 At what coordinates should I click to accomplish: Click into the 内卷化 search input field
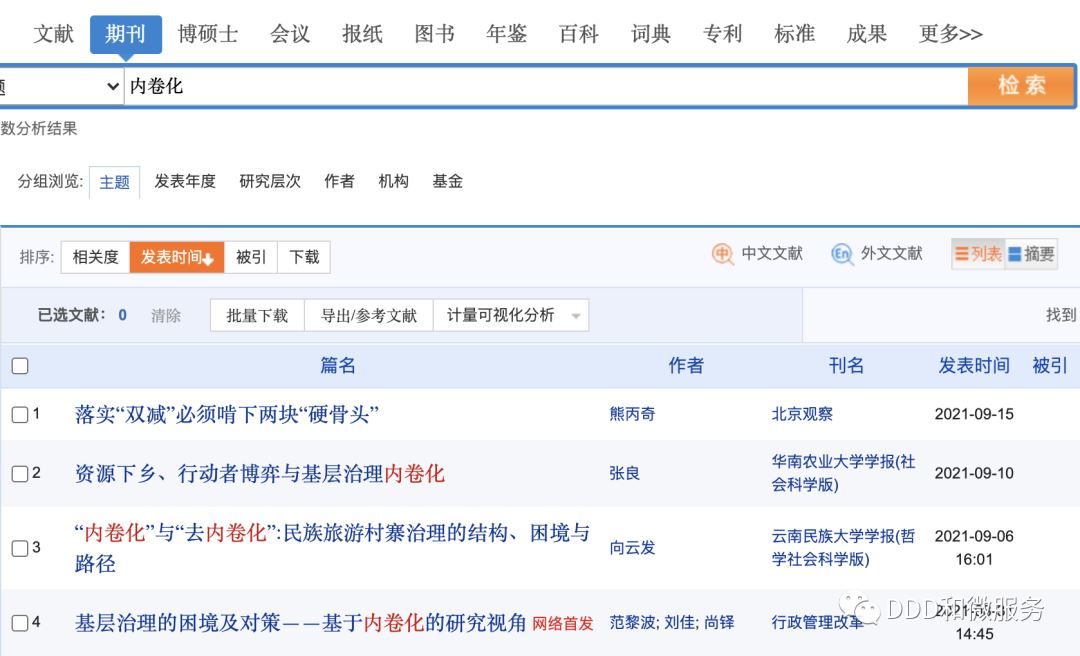coord(540,87)
